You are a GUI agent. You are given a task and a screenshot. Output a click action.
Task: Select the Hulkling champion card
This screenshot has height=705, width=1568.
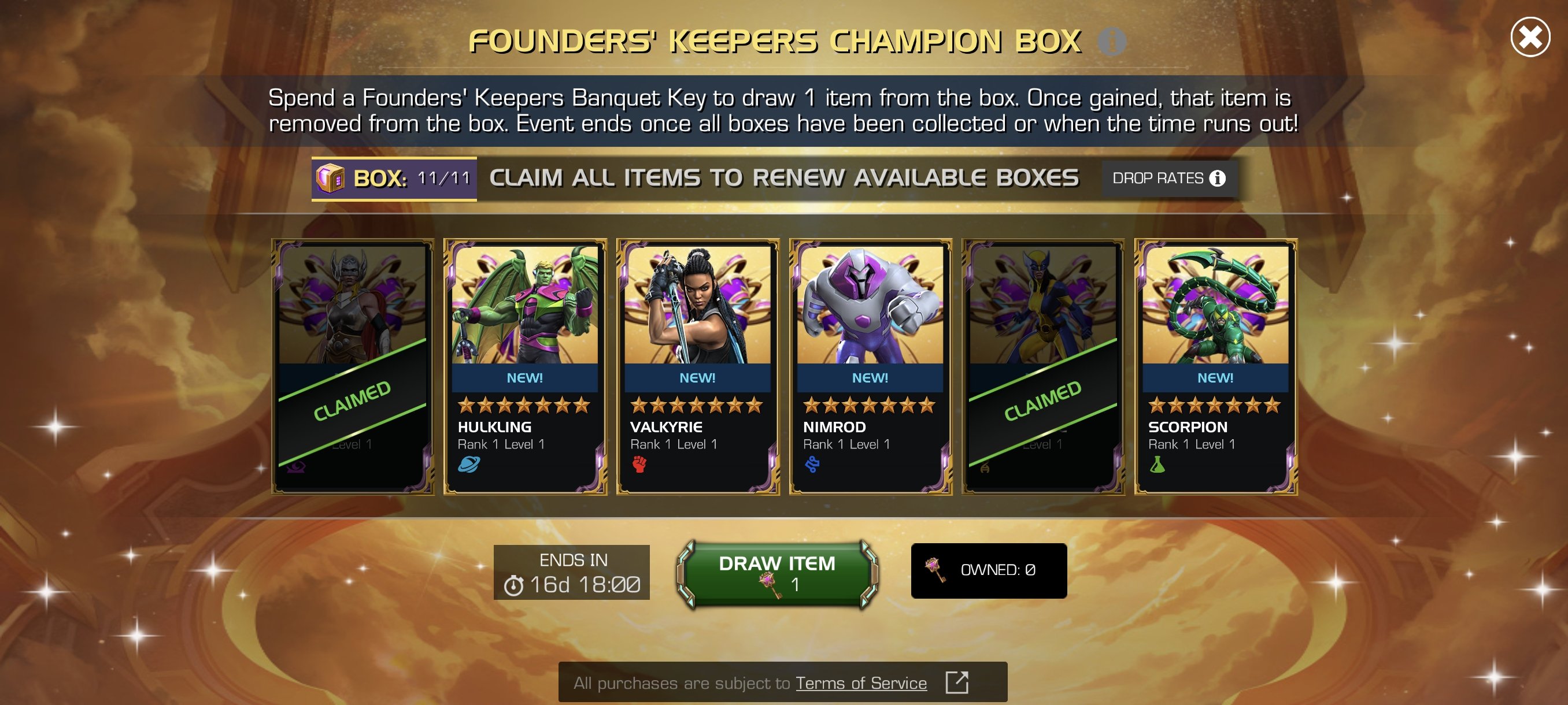(x=525, y=367)
